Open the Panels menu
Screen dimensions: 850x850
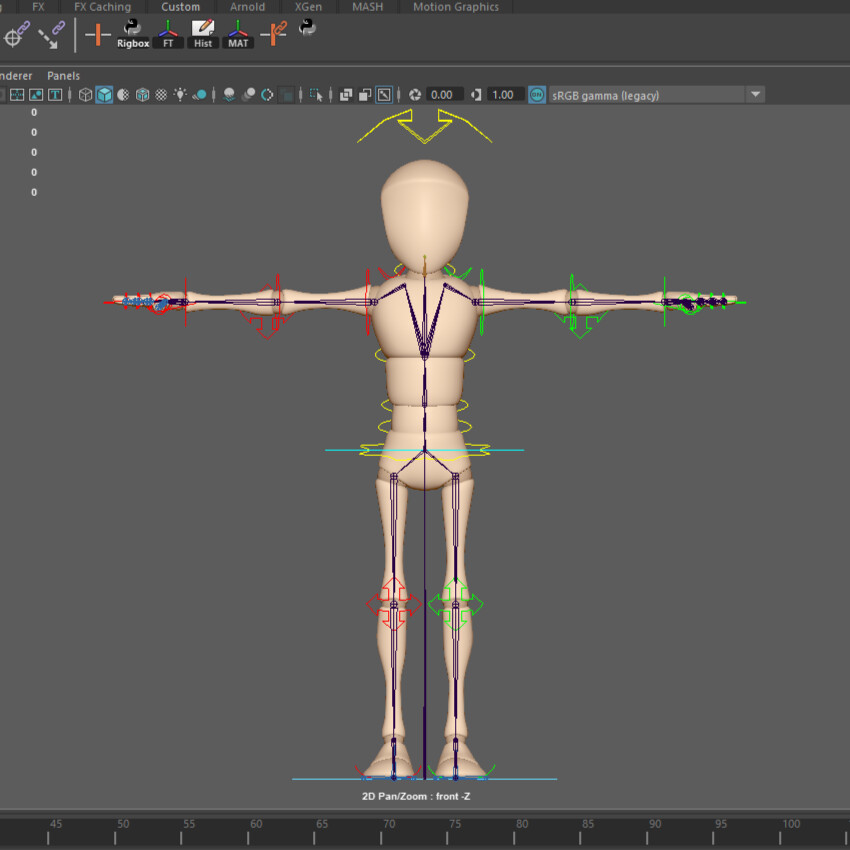63,75
